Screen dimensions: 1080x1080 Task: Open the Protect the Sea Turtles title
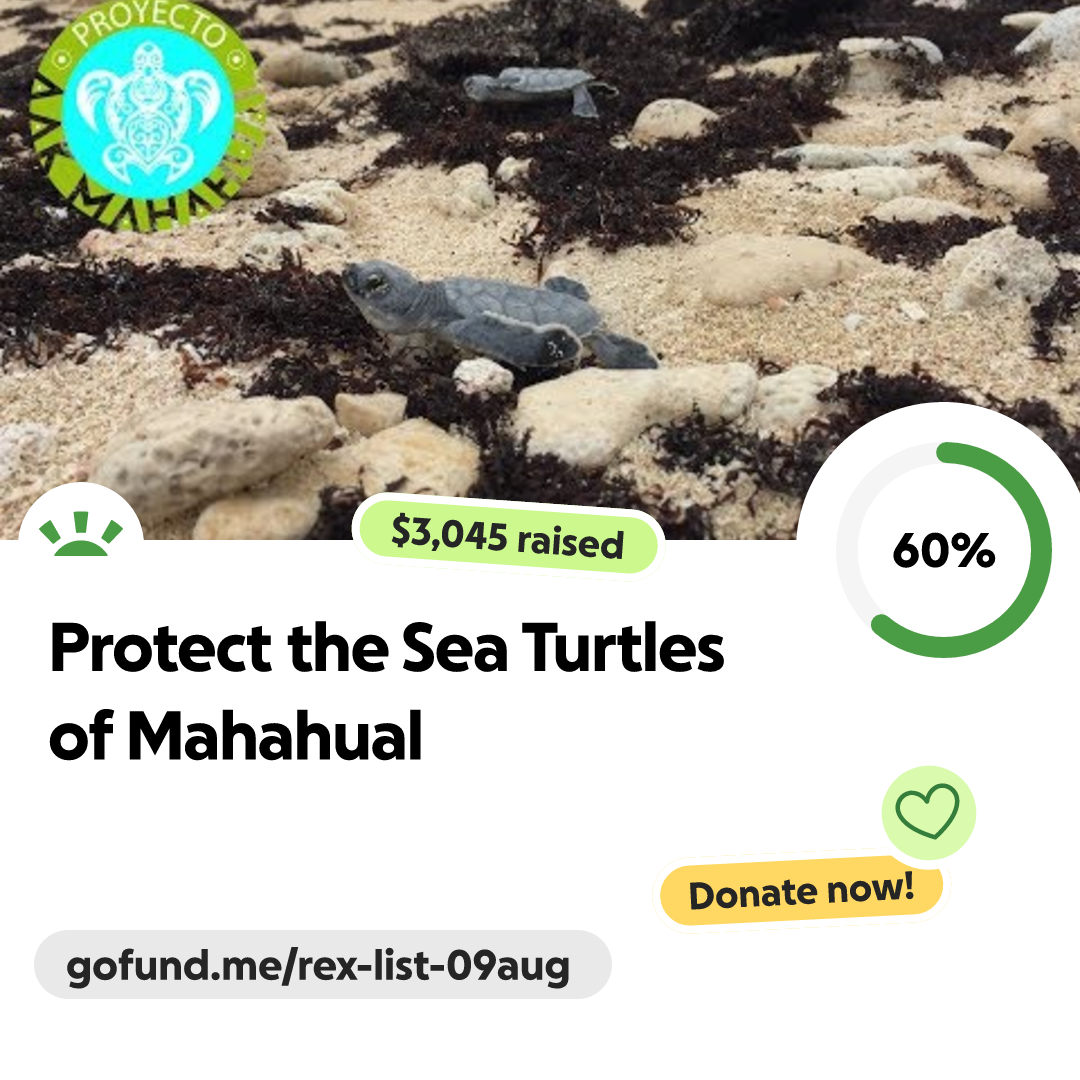point(386,647)
